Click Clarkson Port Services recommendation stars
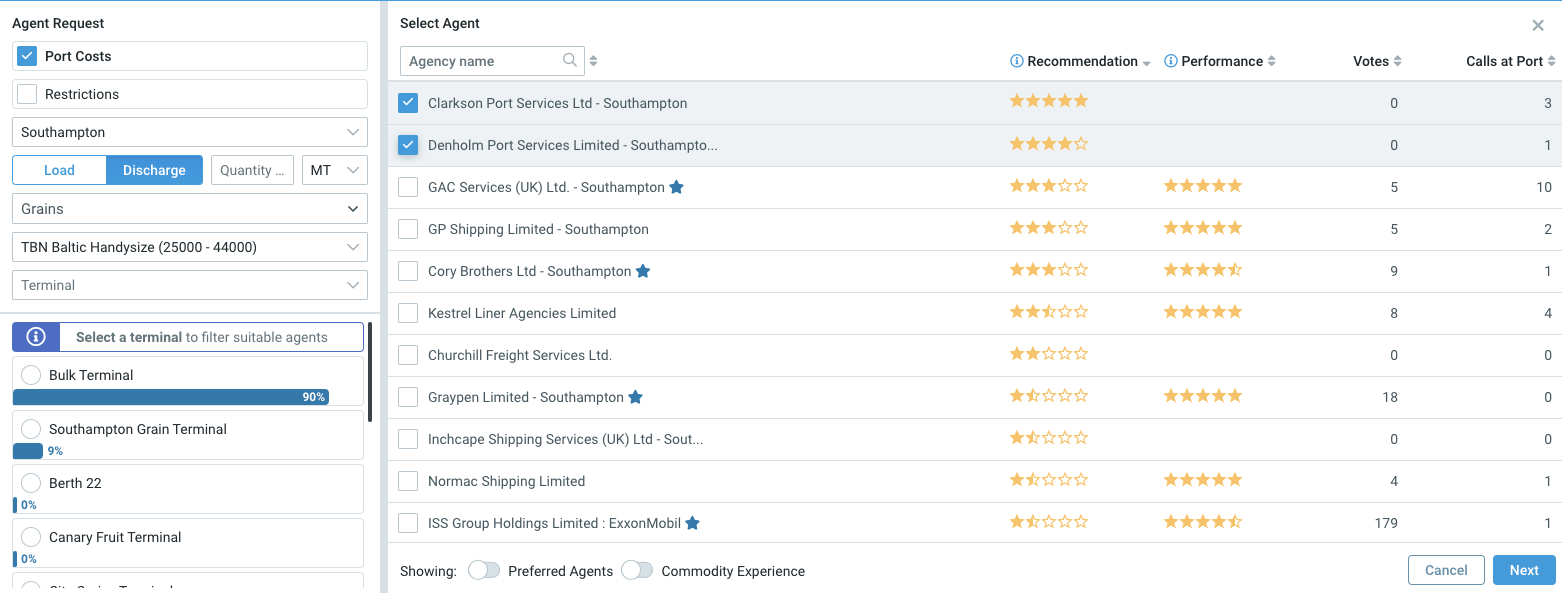 [x=1048, y=101]
